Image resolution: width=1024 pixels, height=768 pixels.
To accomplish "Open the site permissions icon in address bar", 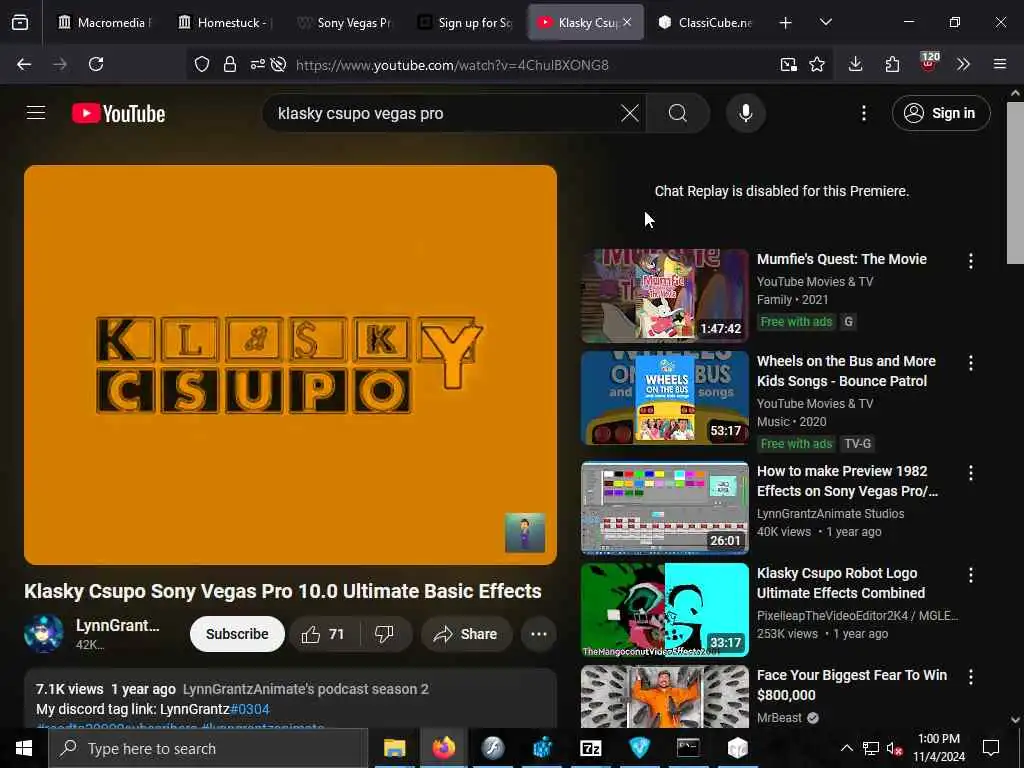I will [257, 64].
